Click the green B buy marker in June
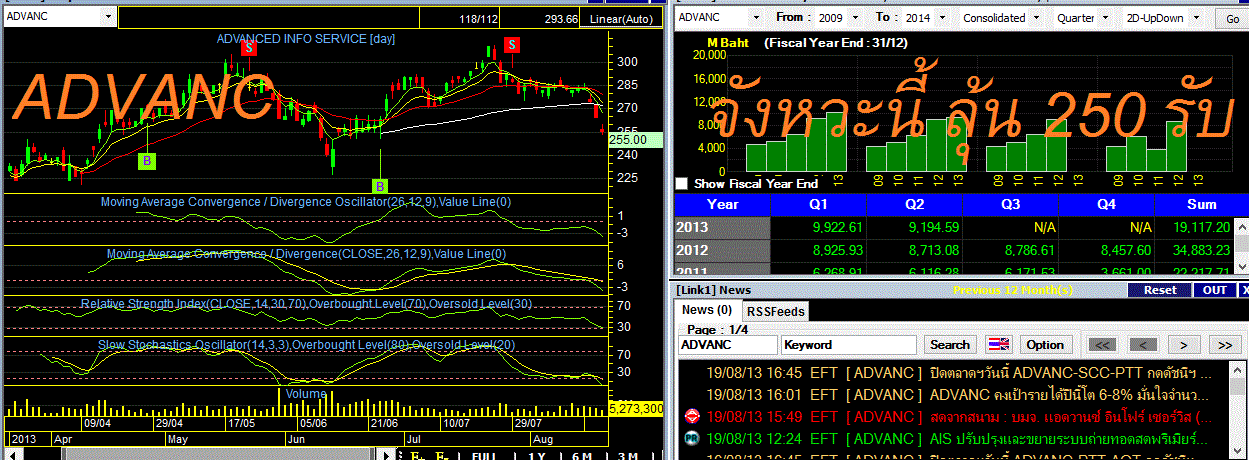The image size is (1249, 460). (x=380, y=185)
